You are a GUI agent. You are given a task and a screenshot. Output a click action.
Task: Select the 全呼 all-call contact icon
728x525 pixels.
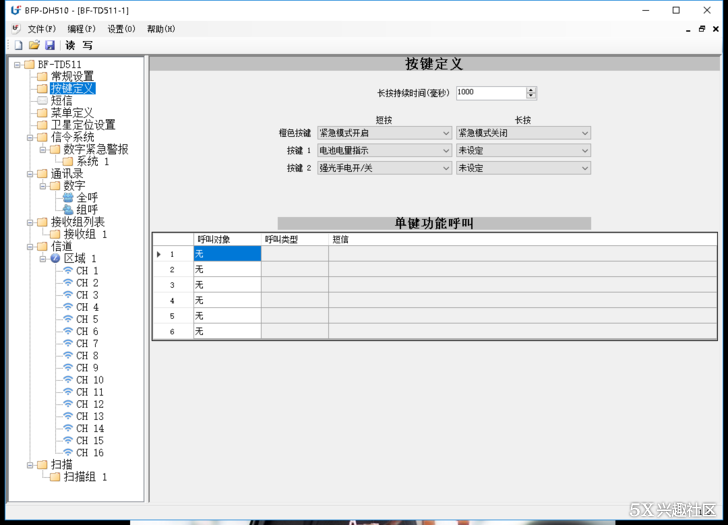click(x=68, y=198)
